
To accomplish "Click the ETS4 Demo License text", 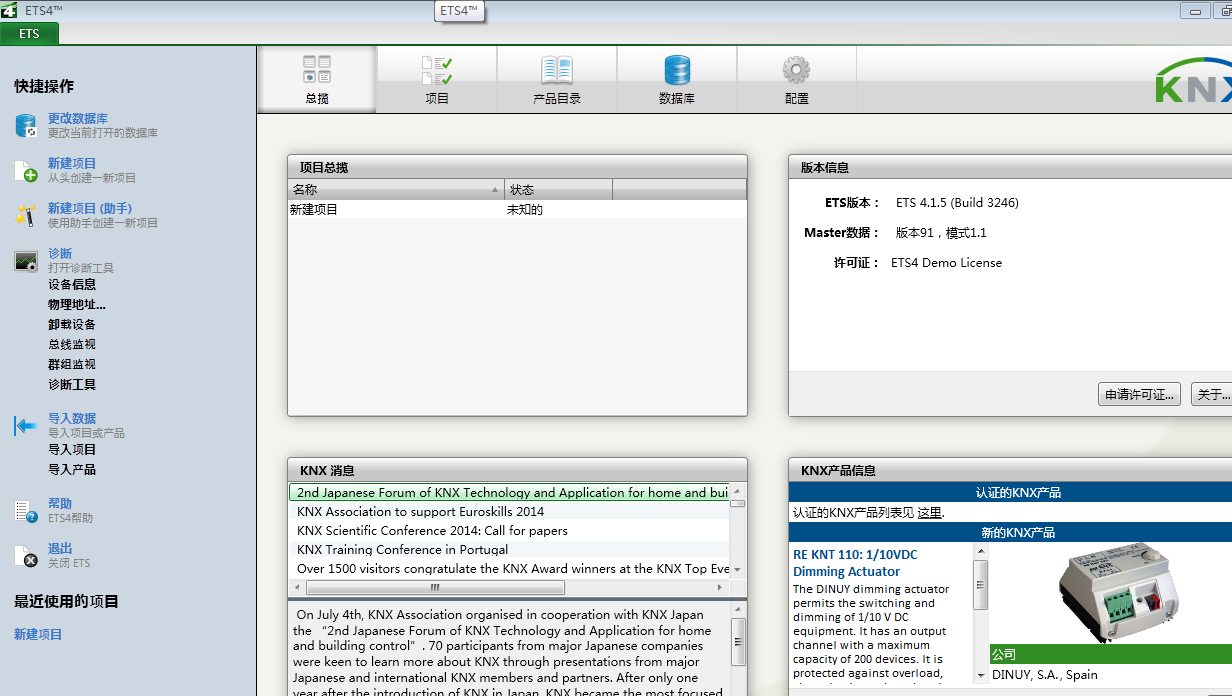I will pyautogui.click(x=946, y=263).
